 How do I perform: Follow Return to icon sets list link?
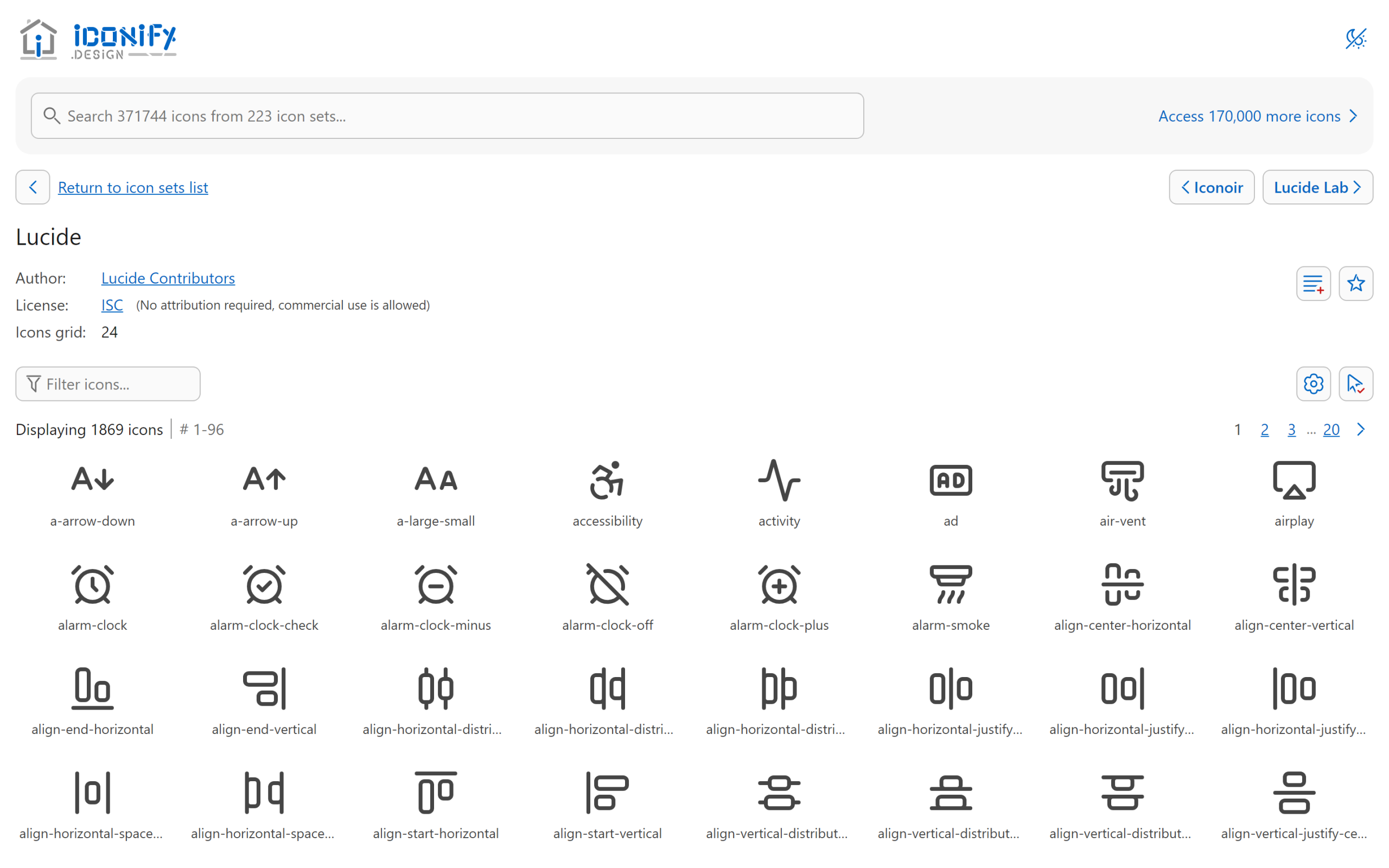pos(132,187)
